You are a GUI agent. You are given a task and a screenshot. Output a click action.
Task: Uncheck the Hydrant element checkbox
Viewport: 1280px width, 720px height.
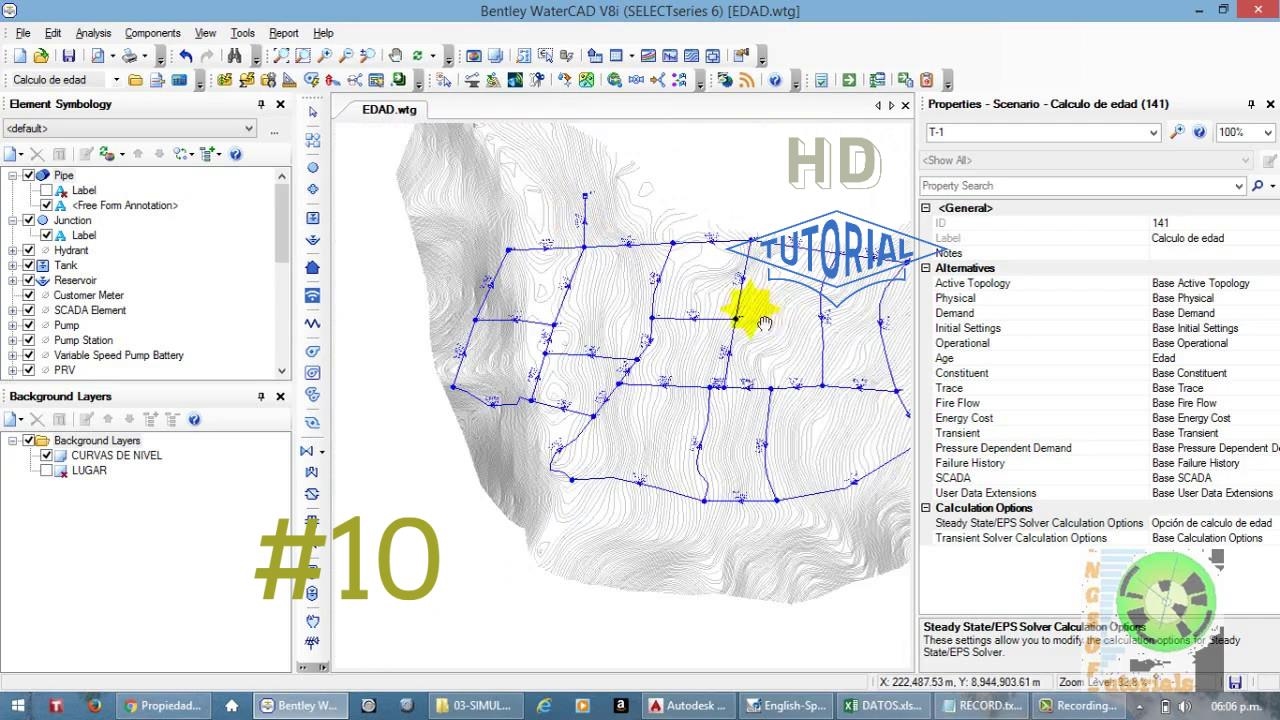[28, 250]
